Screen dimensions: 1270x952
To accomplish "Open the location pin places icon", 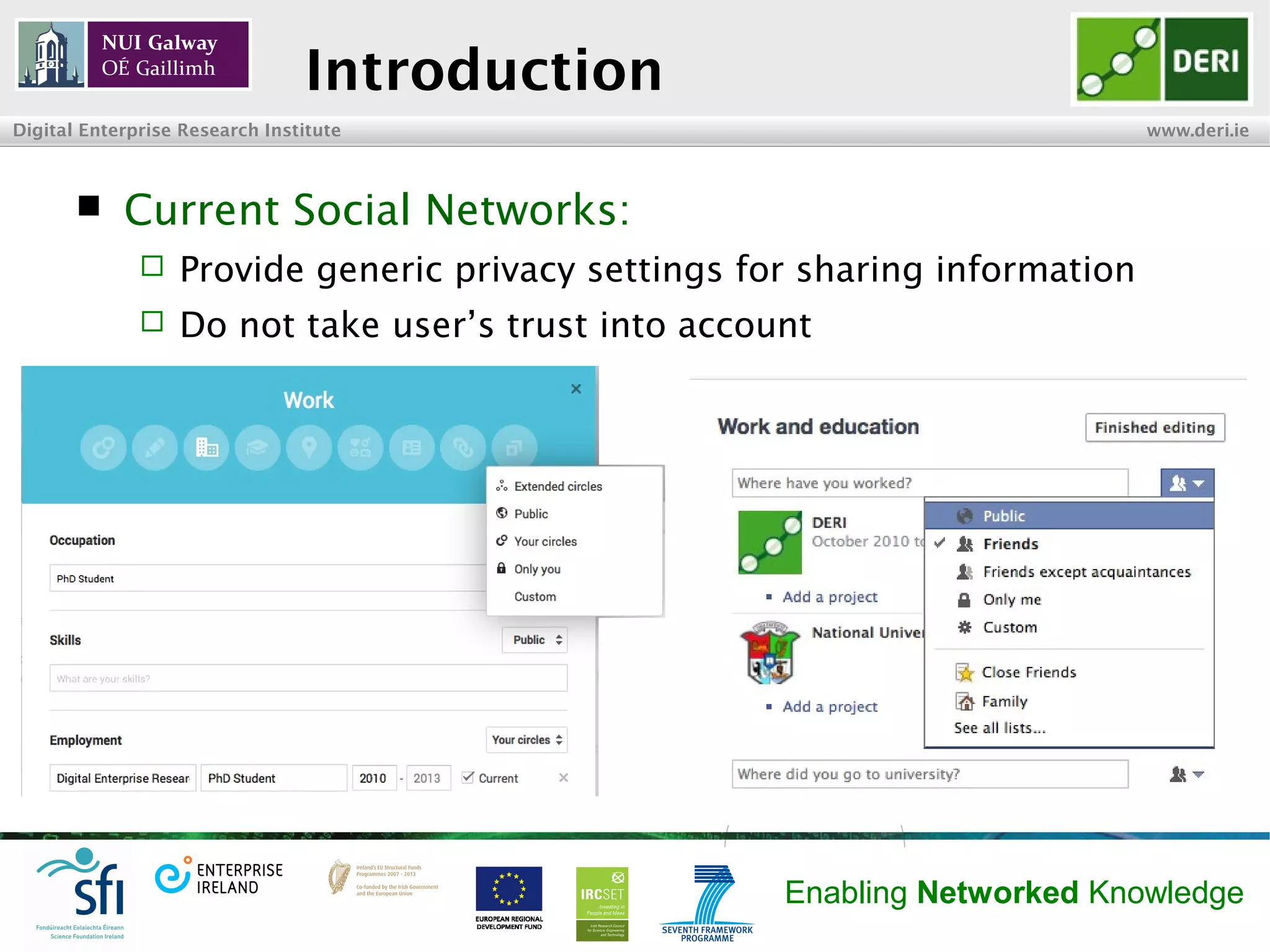I will pos(309,447).
